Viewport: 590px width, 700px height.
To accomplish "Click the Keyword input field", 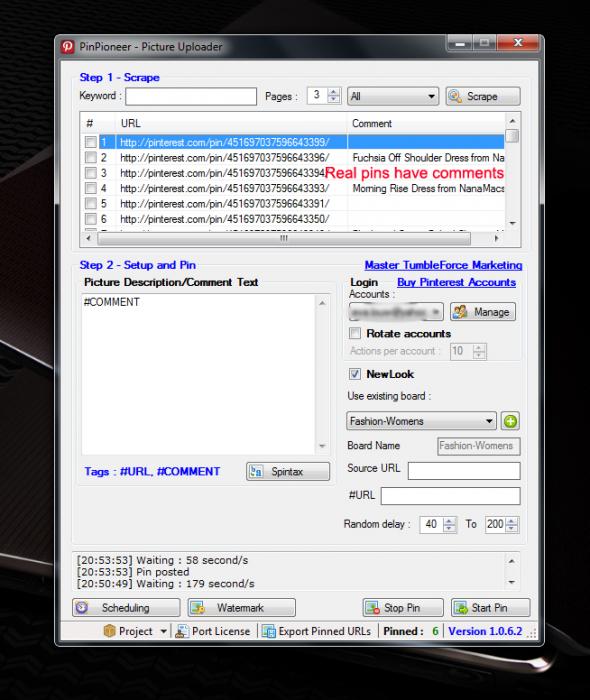I will tap(191, 96).
